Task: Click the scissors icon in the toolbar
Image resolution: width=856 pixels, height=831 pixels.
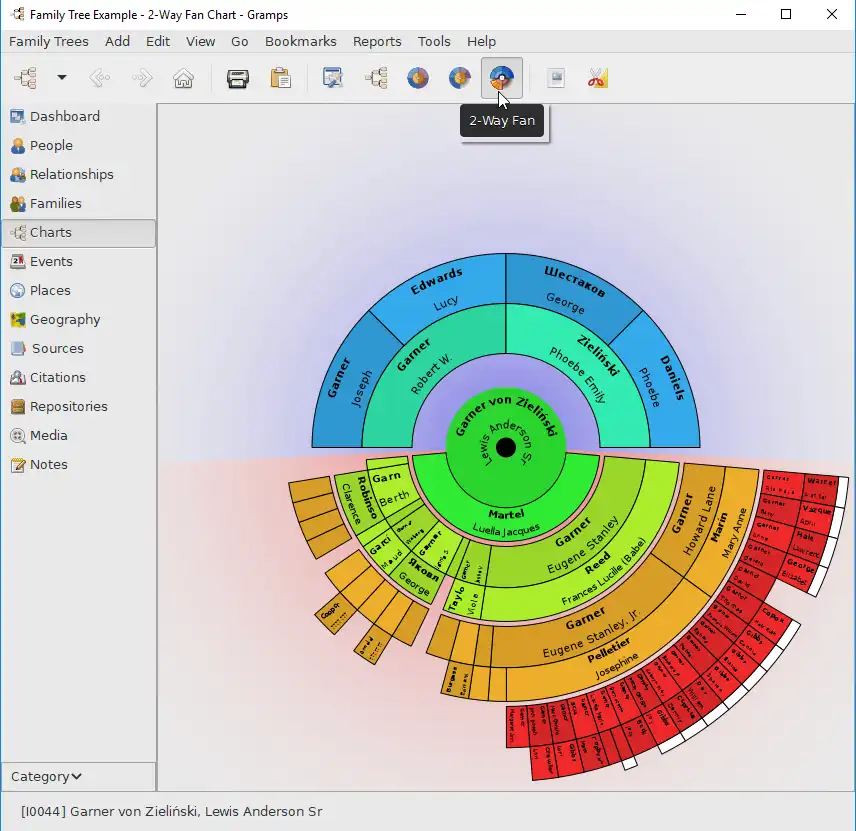Action: tap(598, 78)
